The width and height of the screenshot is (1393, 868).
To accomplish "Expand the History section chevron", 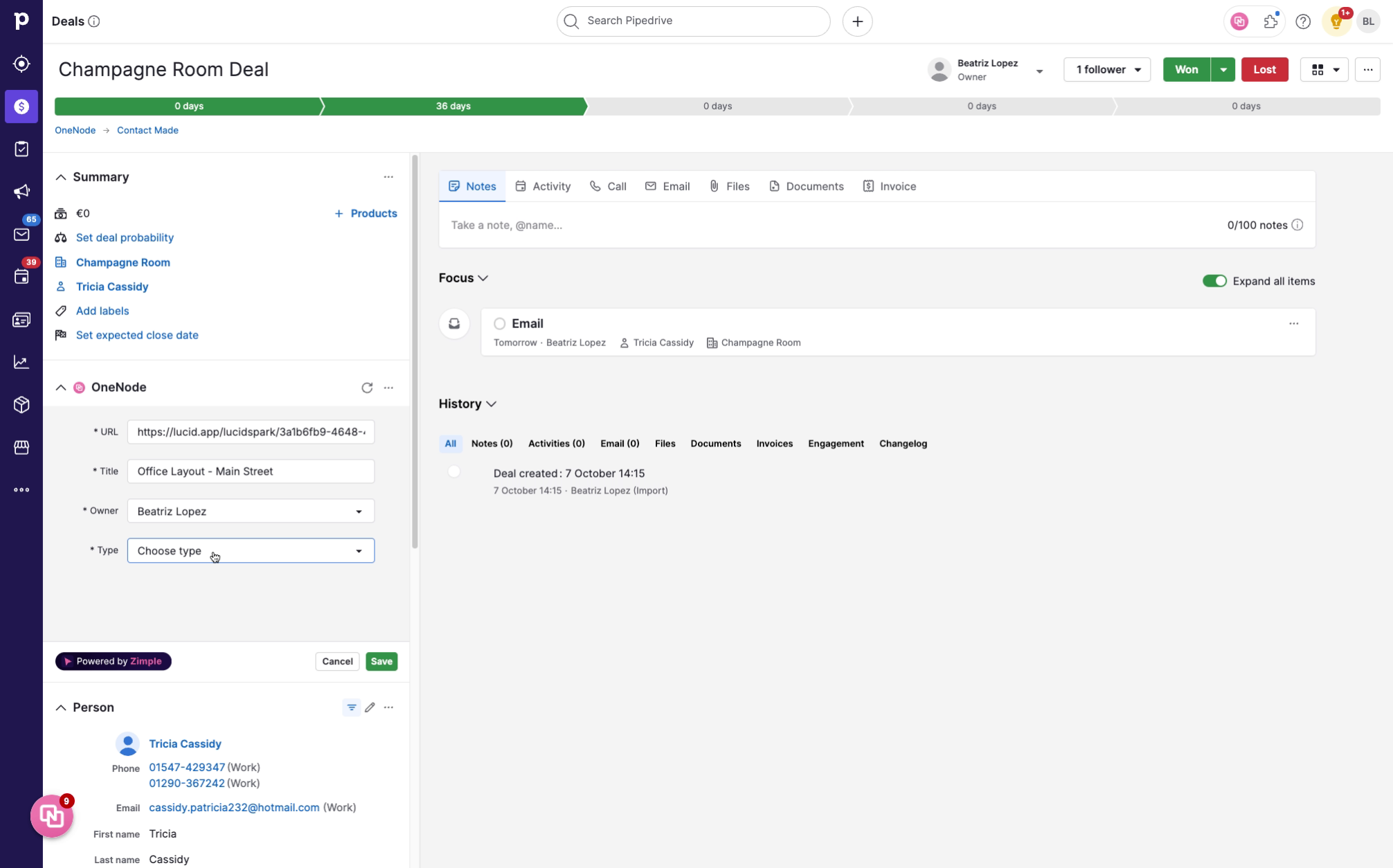I will point(492,404).
